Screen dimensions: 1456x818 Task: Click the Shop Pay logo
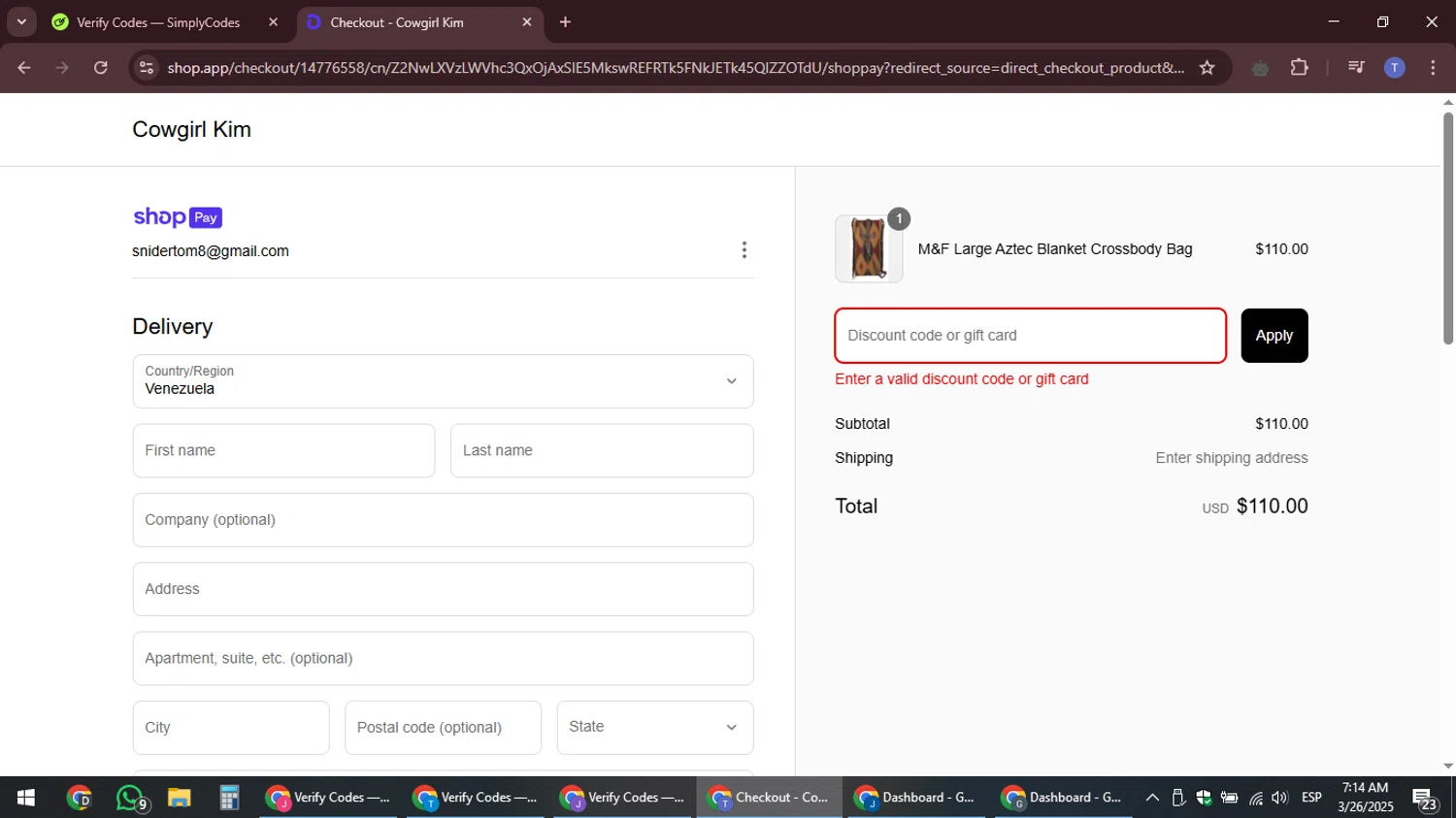[x=178, y=217]
